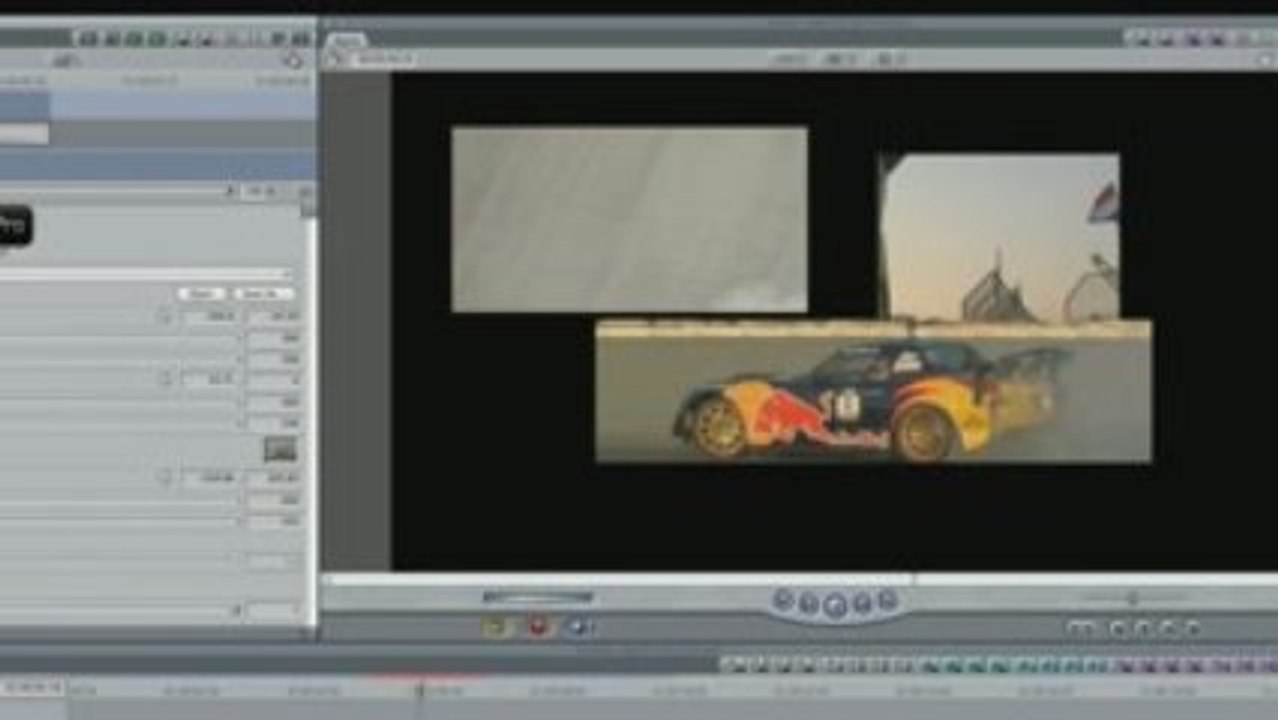Click the blue Replace edit button

580,627
